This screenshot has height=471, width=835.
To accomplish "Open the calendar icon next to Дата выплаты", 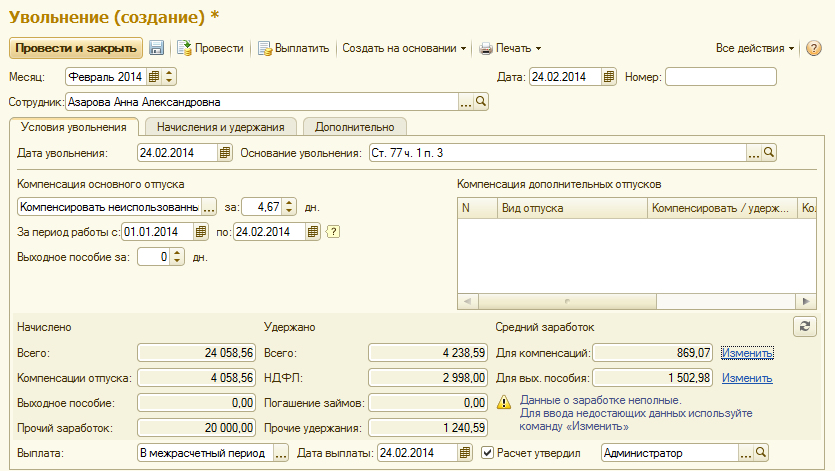I will click(x=466, y=453).
